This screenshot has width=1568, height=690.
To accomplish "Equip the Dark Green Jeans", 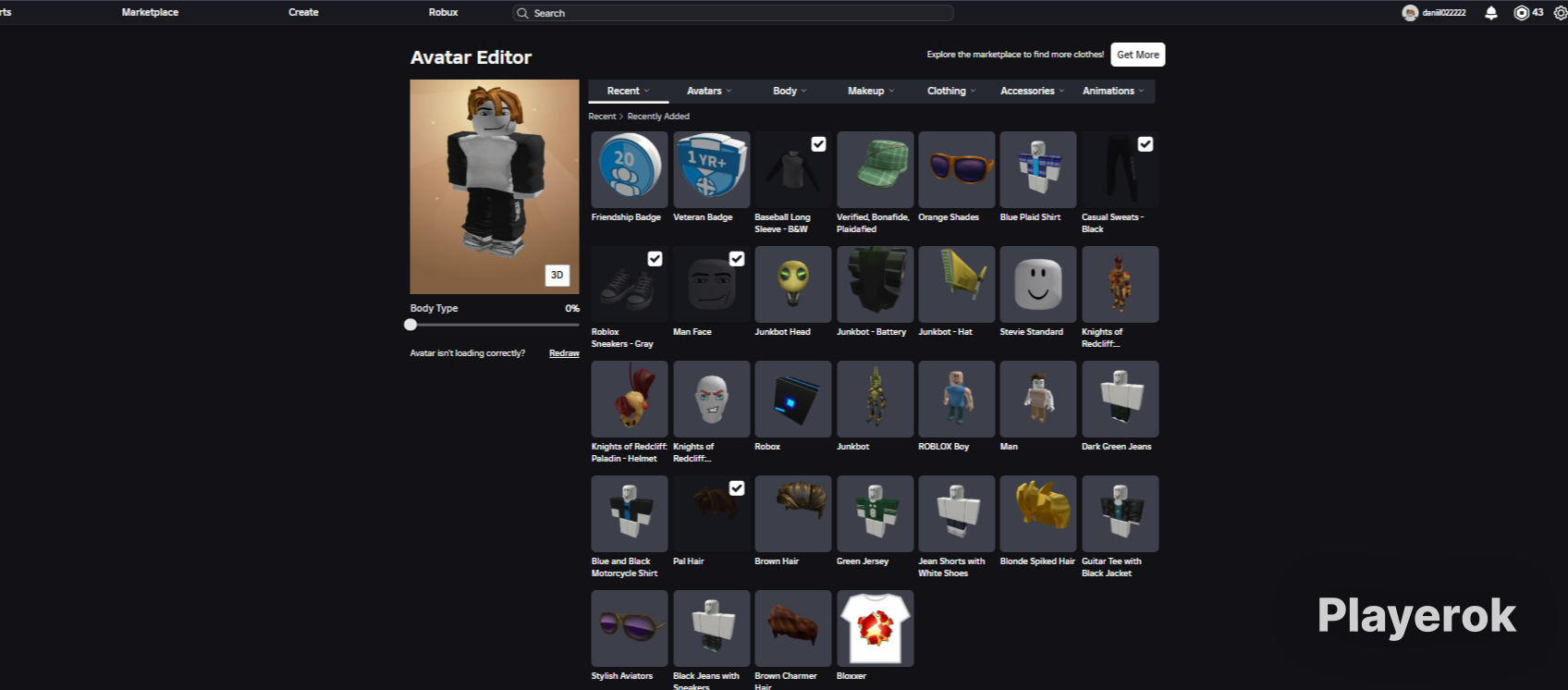I will point(1120,399).
